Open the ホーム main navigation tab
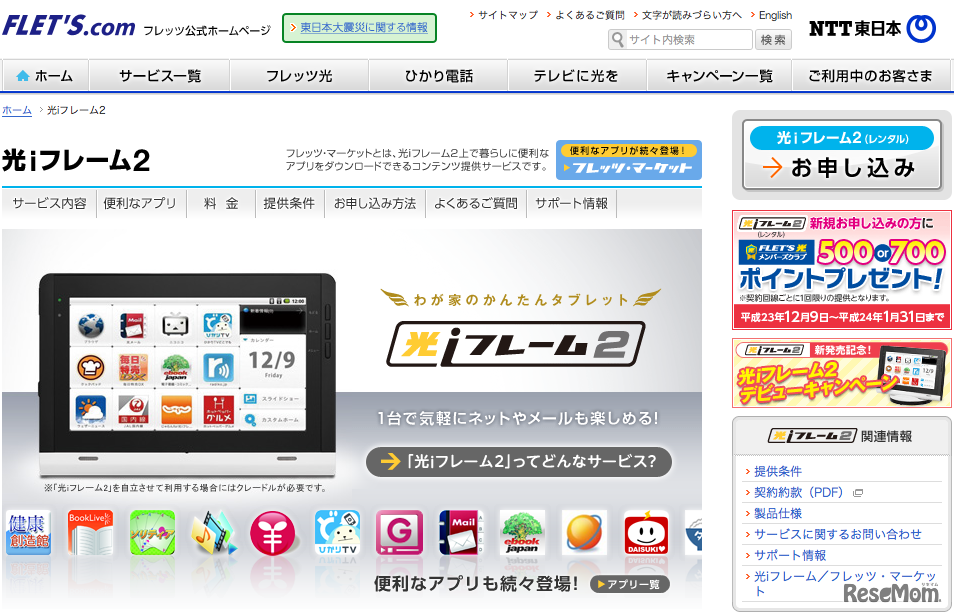This screenshot has width=954, height=616. pos(46,75)
